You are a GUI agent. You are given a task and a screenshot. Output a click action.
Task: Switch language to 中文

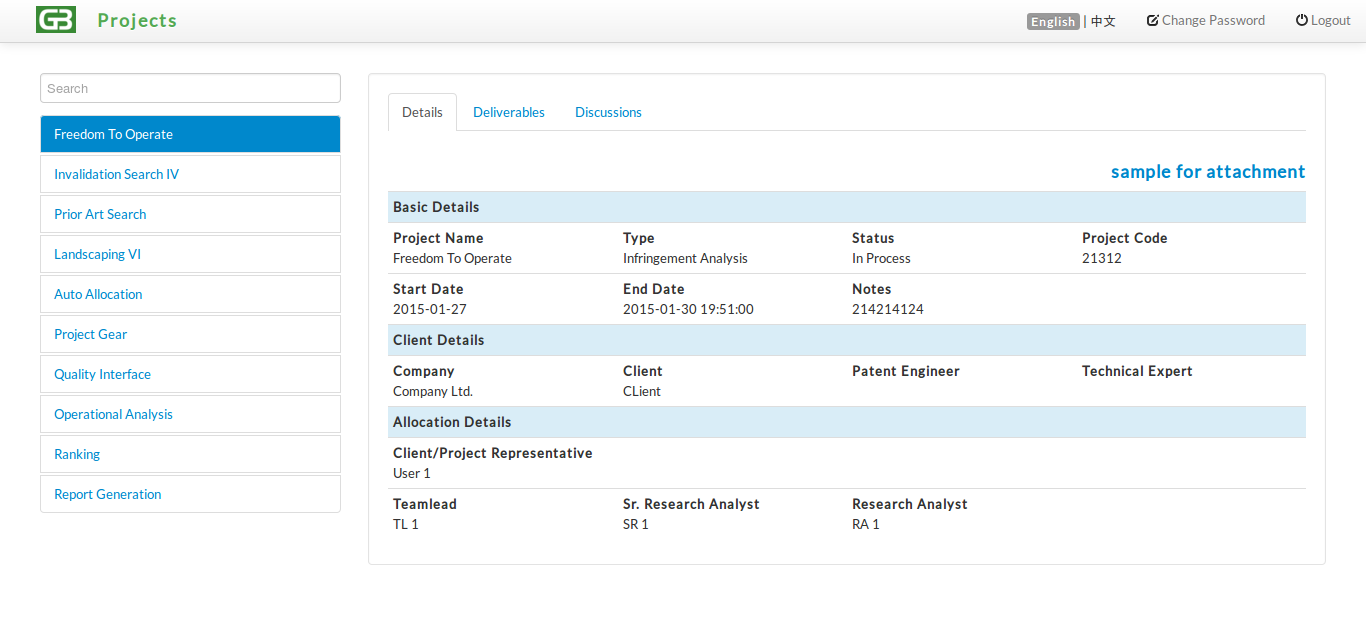pos(1103,21)
